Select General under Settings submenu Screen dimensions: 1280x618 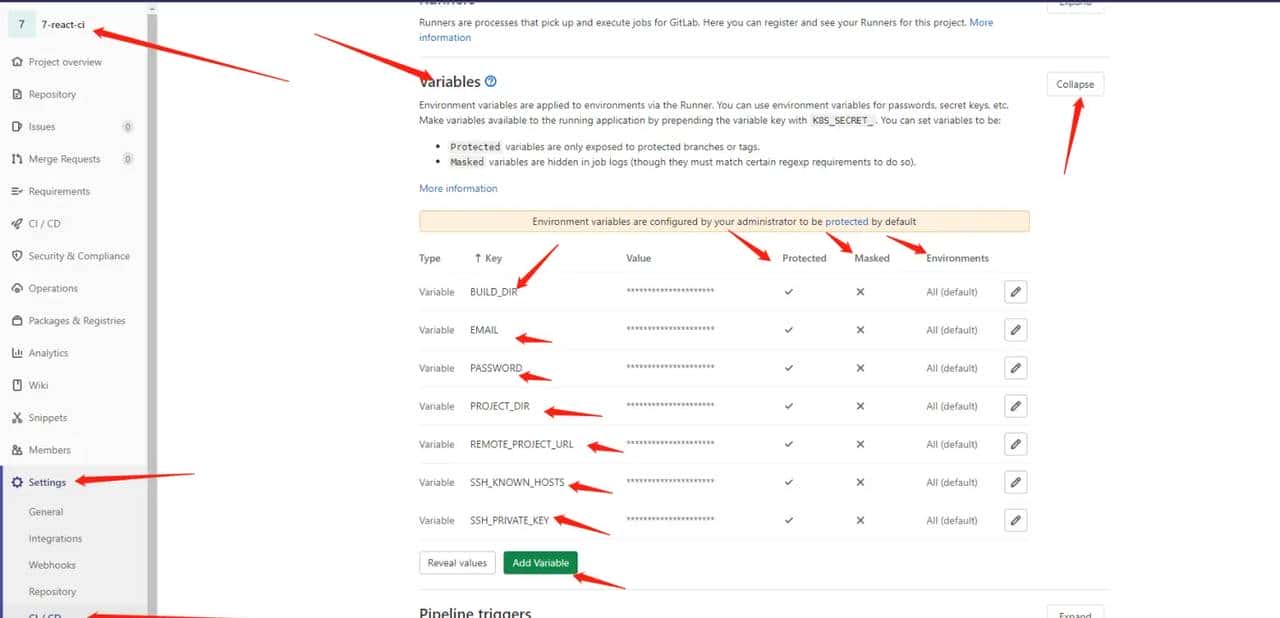(46, 512)
